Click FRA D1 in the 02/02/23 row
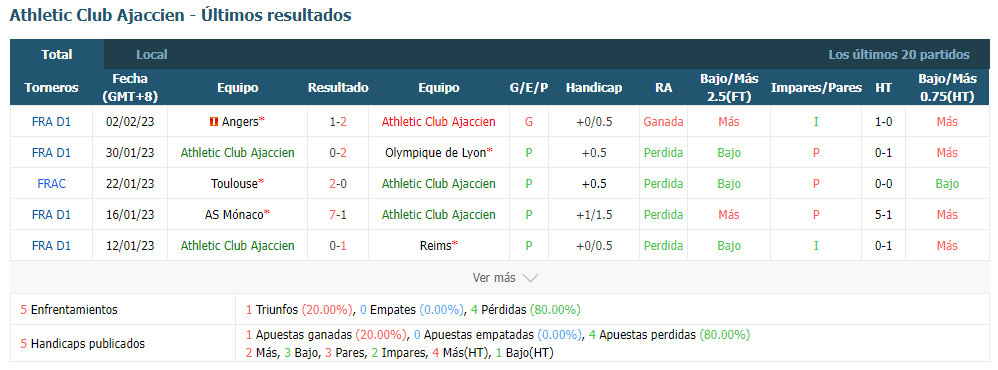This screenshot has height=370, width=998. [x=52, y=122]
